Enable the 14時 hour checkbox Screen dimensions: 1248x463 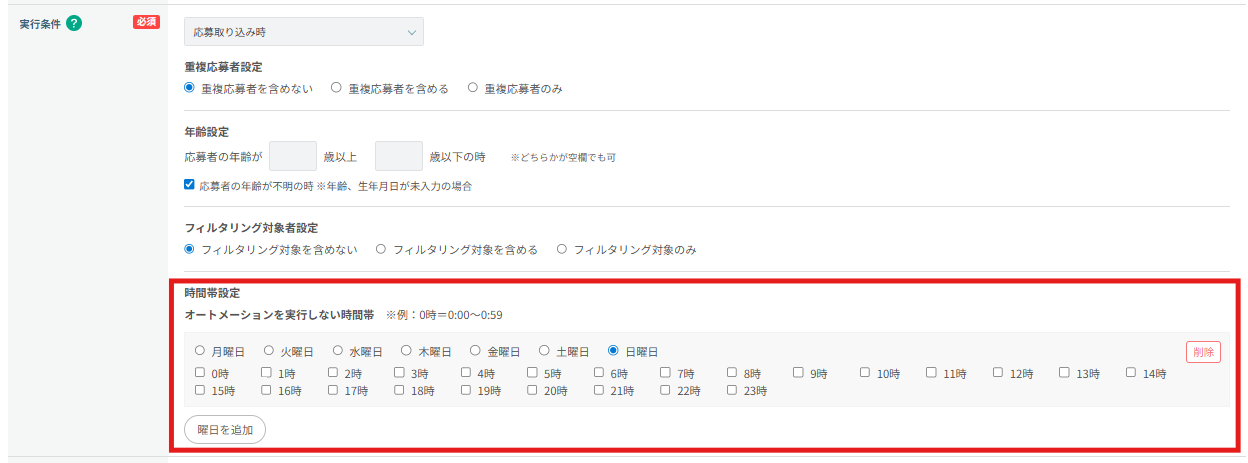[x=1131, y=373]
